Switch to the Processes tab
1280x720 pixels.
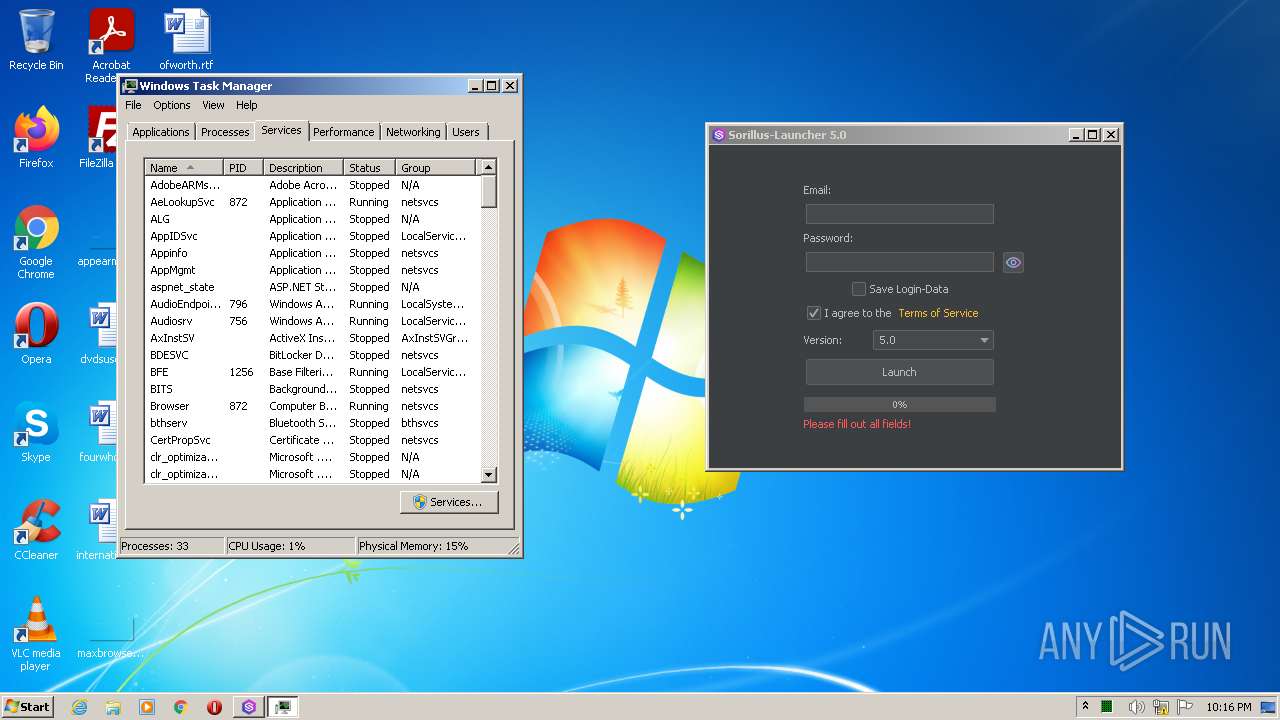point(225,132)
